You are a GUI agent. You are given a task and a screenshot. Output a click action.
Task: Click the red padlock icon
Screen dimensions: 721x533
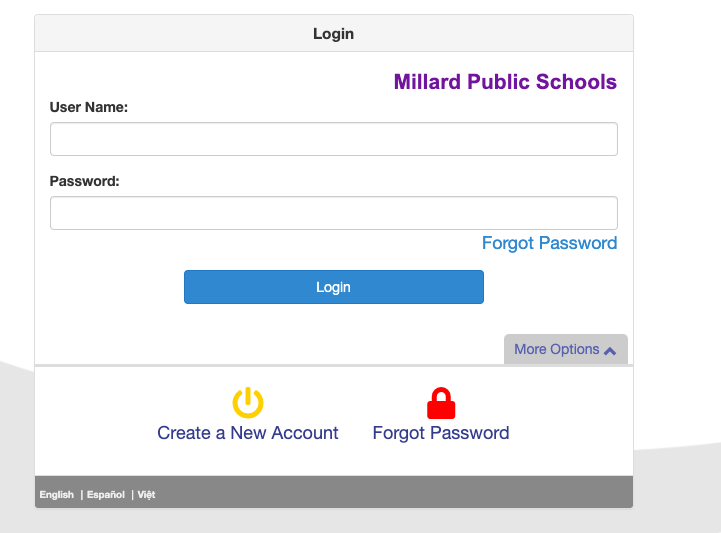(441, 403)
